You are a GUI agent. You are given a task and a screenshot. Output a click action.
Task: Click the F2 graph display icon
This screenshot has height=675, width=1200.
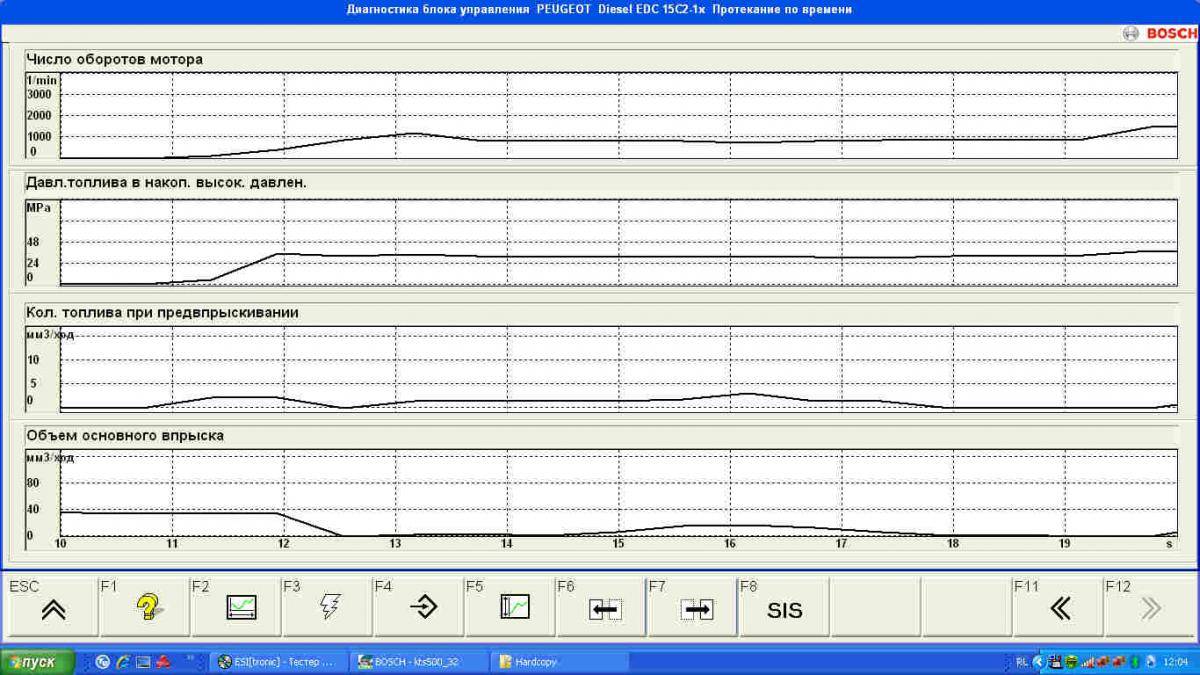(241, 607)
